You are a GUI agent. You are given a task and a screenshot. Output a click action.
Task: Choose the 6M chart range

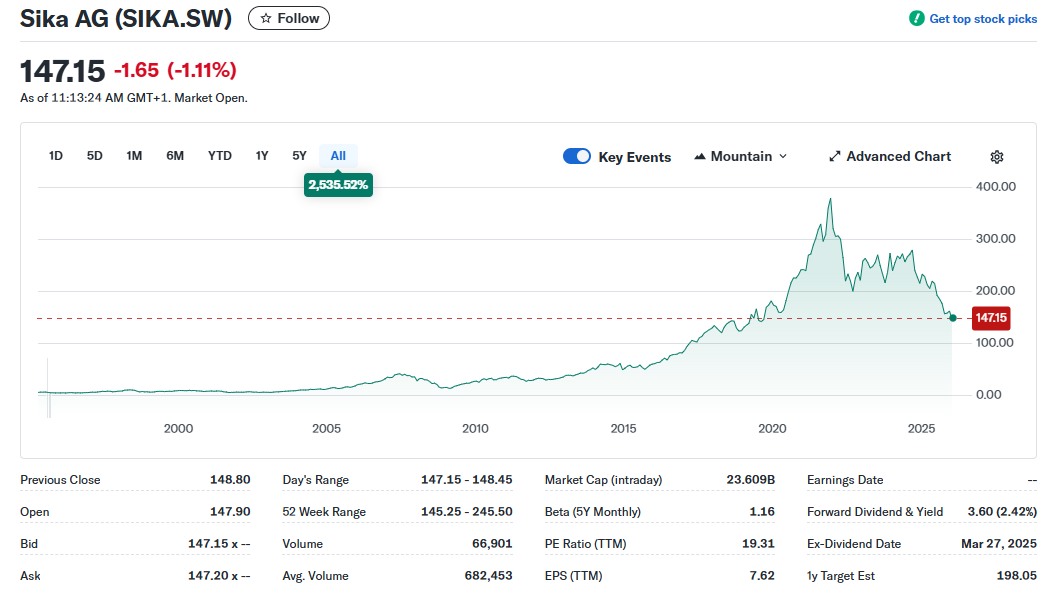175,156
